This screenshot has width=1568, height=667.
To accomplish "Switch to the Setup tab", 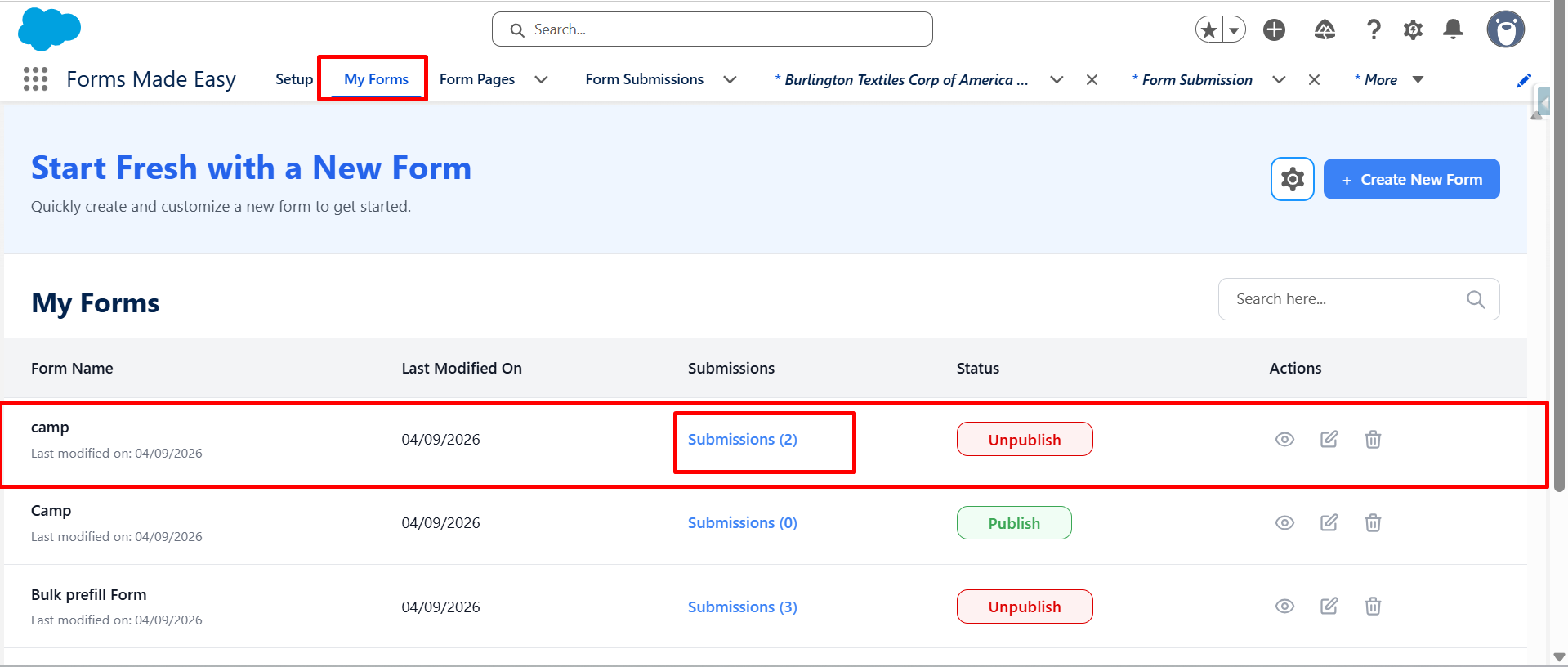I will tap(294, 79).
